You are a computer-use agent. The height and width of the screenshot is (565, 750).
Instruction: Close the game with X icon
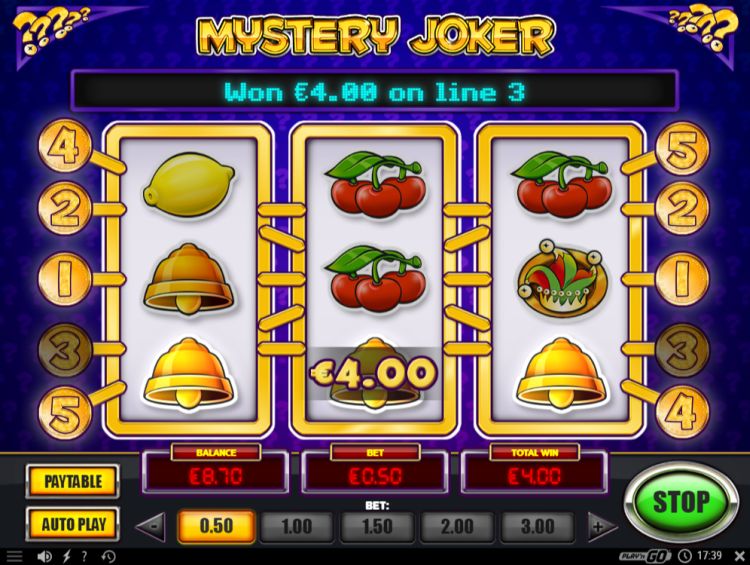pos(739,555)
